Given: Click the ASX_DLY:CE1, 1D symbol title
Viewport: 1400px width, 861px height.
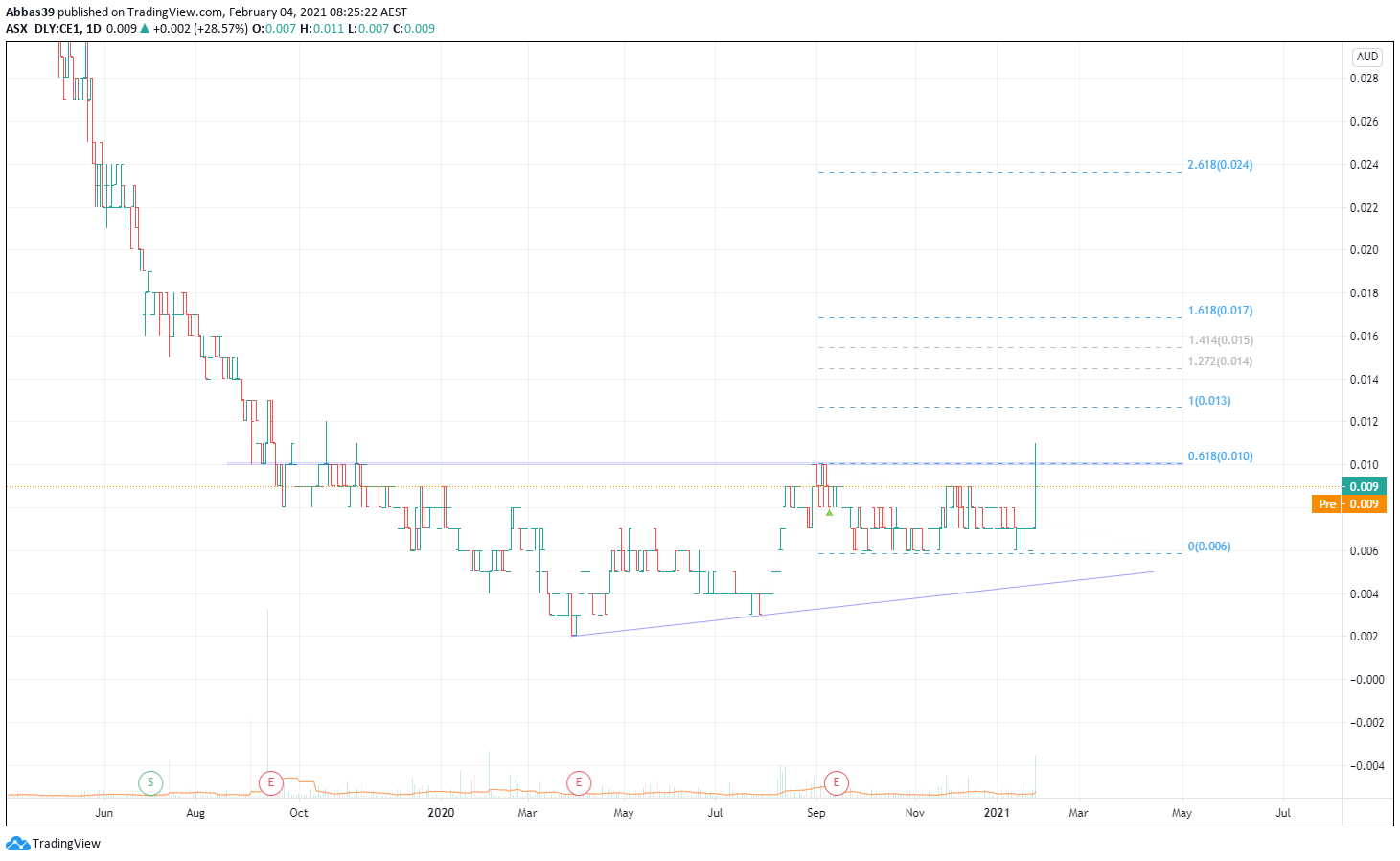Looking at the screenshot, I should (53, 28).
